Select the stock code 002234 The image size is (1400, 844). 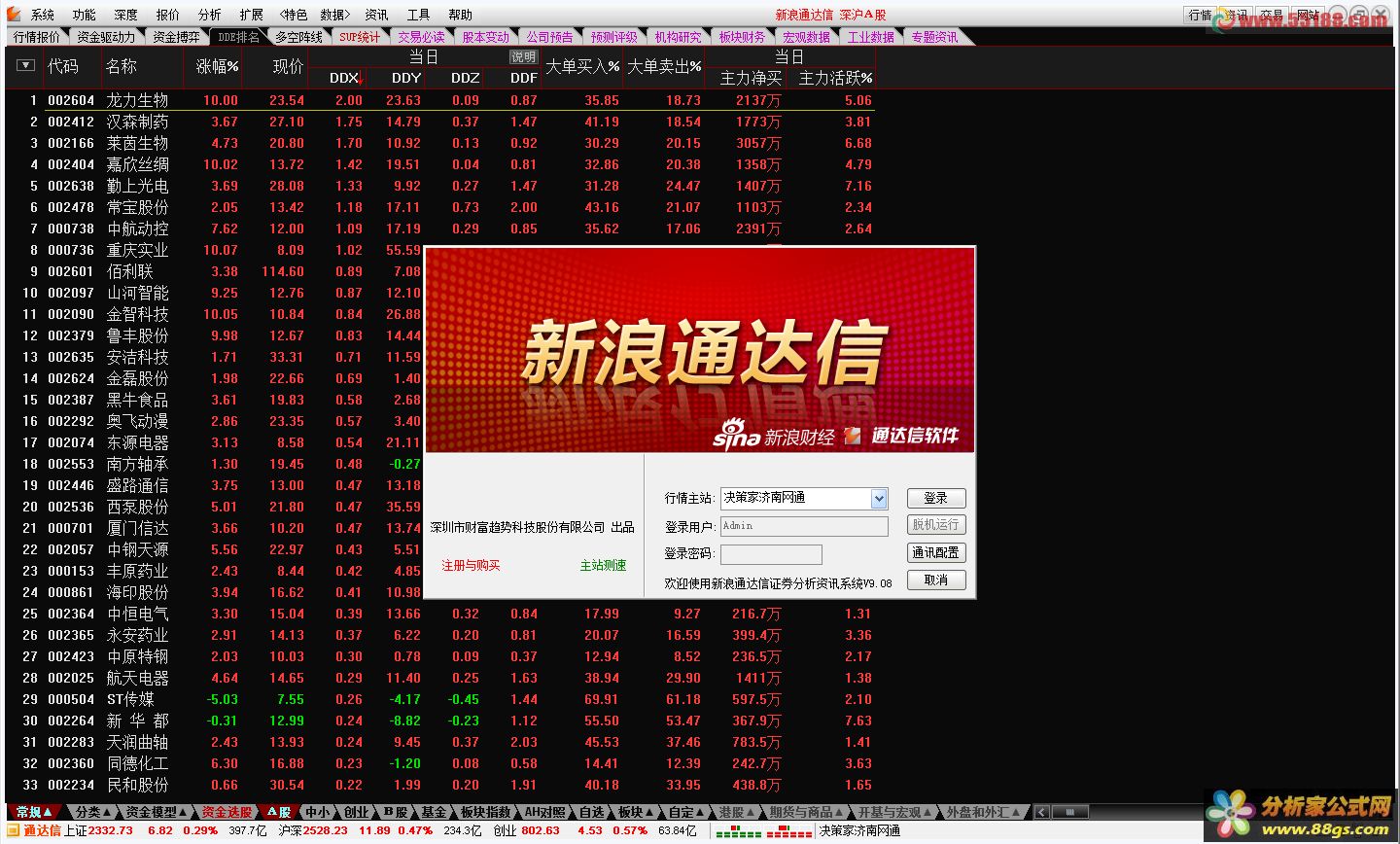pos(71,785)
